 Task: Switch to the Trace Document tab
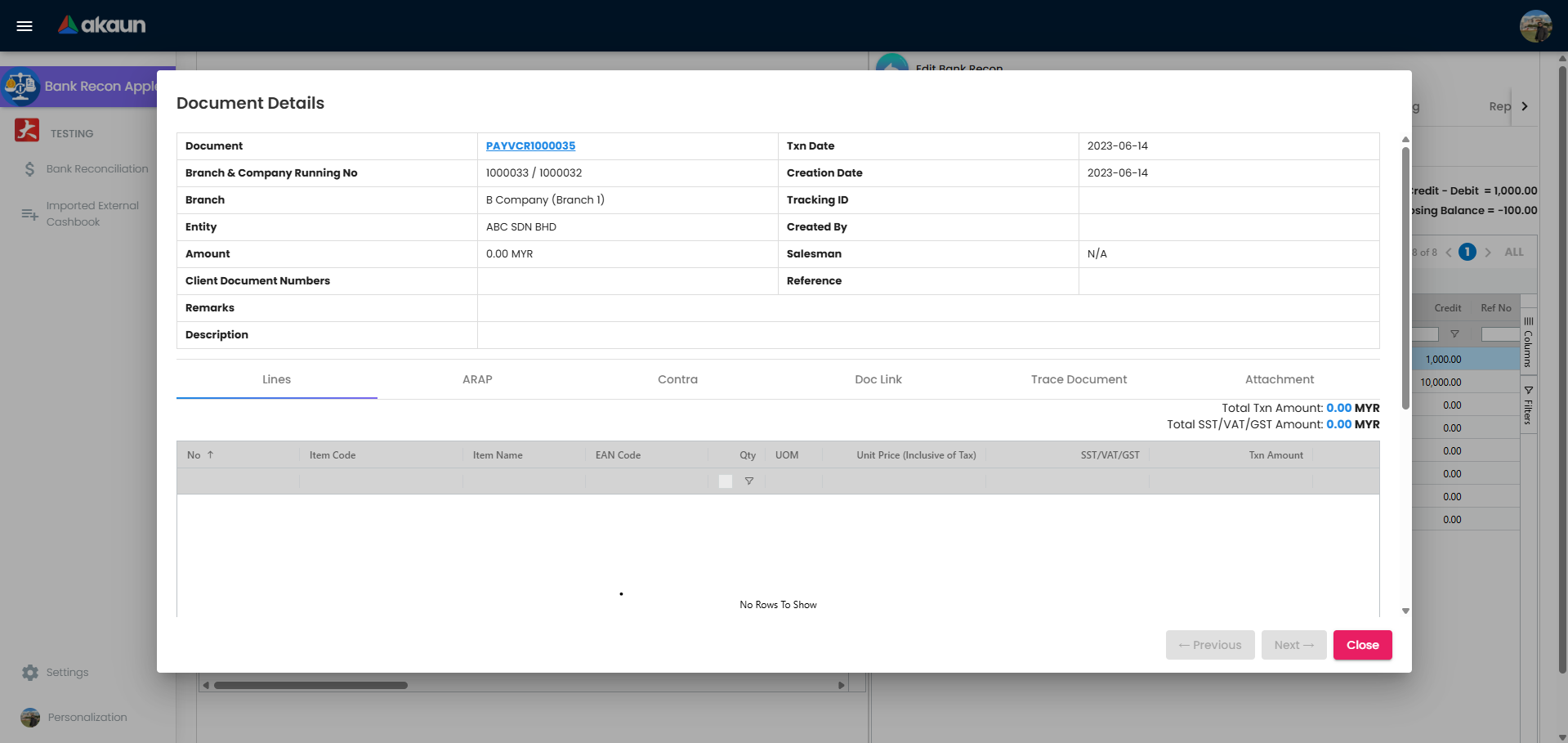coord(1079,379)
